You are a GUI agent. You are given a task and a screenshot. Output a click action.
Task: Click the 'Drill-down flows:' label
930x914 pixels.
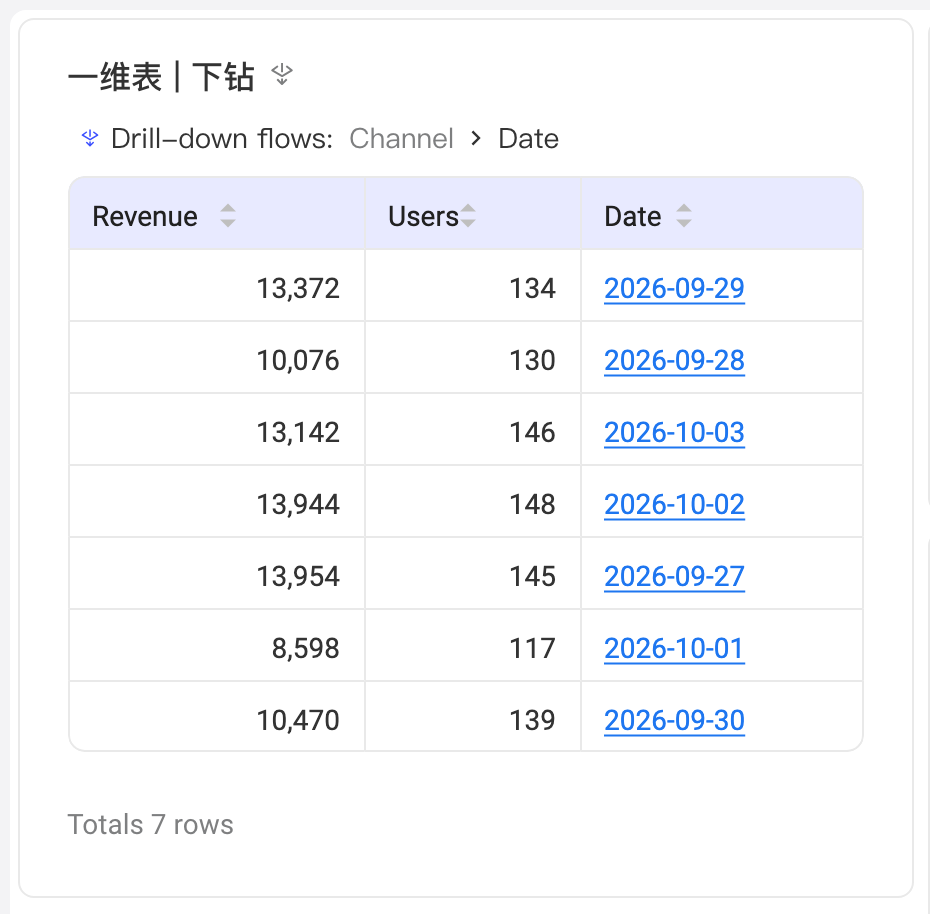point(222,139)
